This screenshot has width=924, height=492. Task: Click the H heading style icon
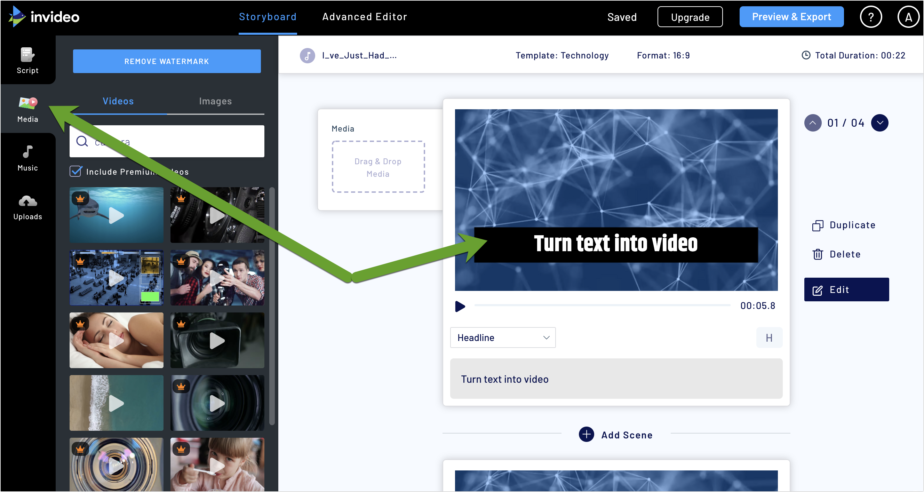(x=769, y=338)
